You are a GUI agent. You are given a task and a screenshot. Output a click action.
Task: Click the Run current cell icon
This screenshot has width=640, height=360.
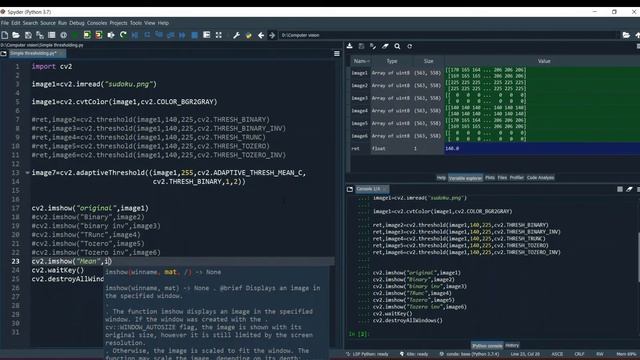87,36
